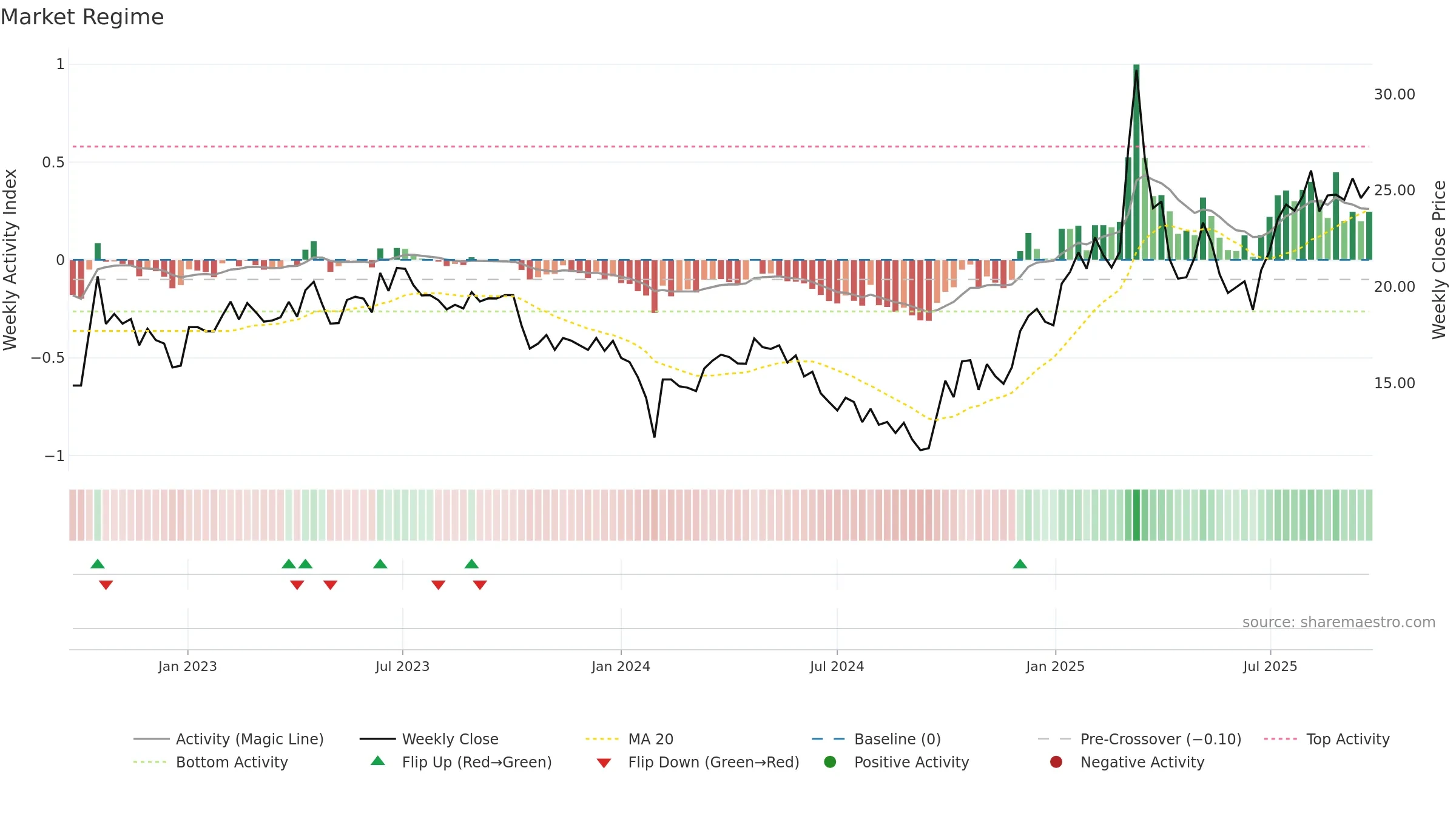Click the Weekly Activity Index axis title
1456x819 pixels.
point(10,260)
